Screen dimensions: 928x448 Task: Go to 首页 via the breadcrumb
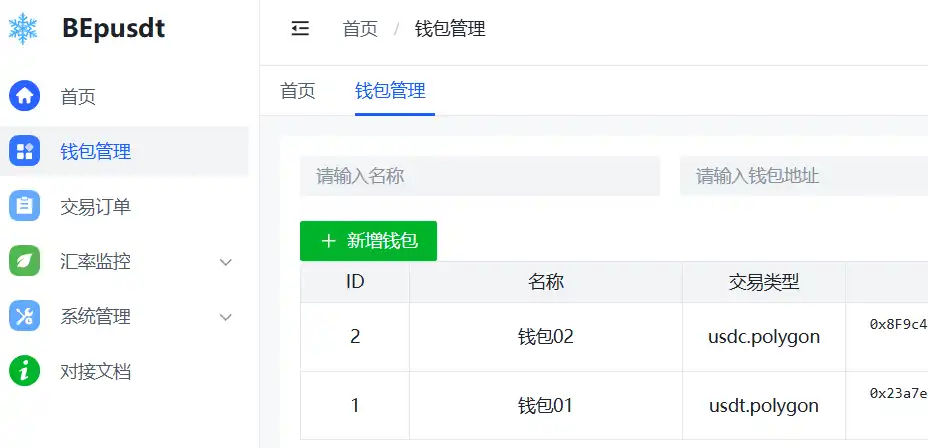(x=360, y=29)
